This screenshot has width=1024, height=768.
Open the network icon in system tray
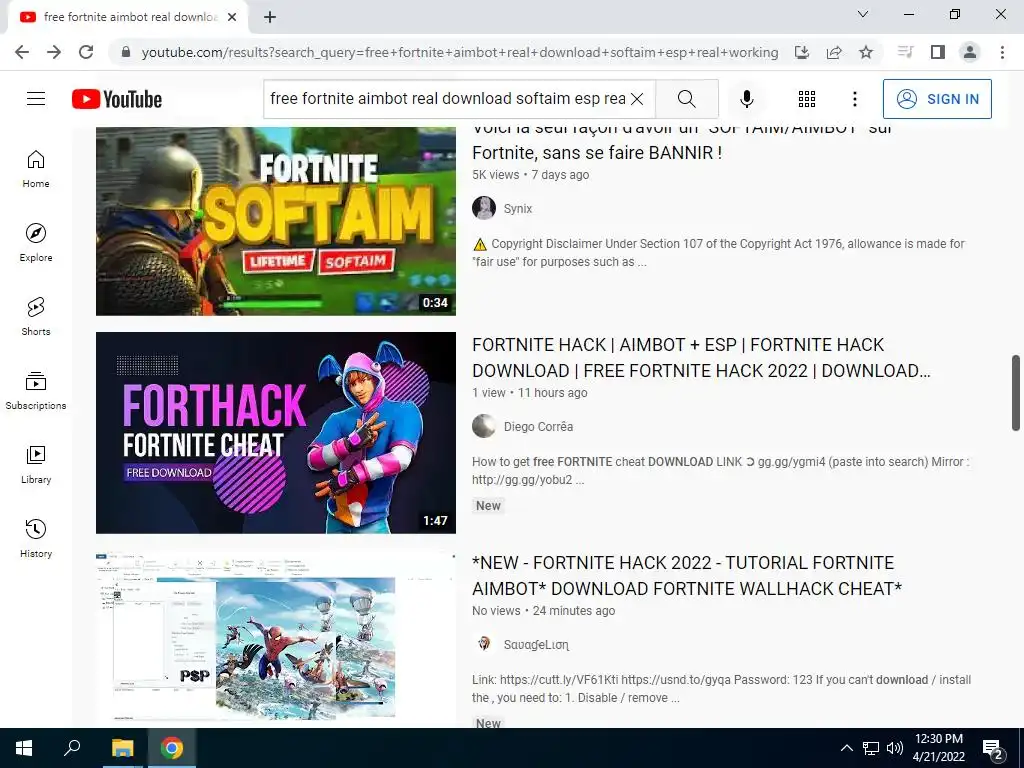871,748
